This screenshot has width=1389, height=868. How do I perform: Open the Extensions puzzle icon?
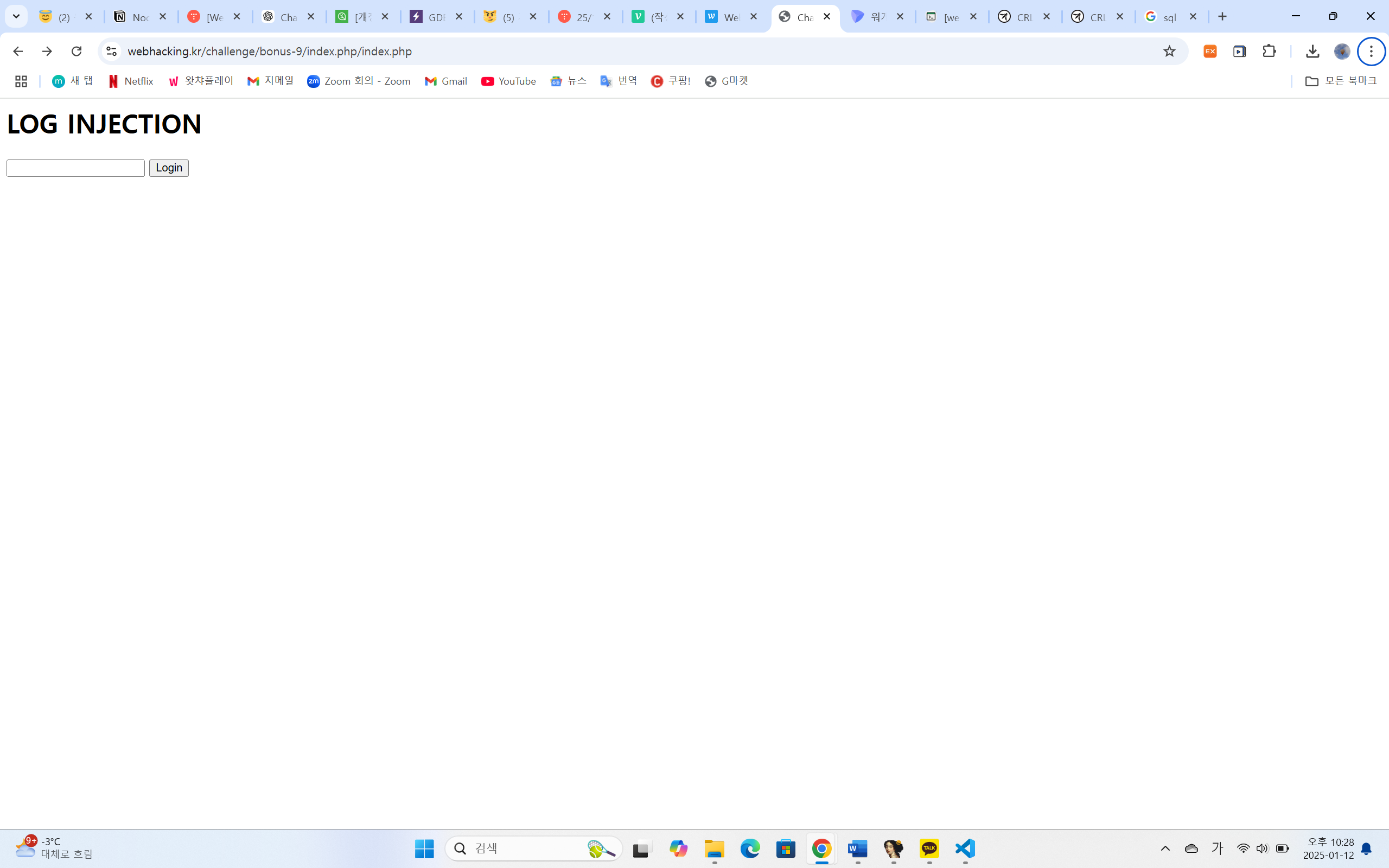[1269, 51]
